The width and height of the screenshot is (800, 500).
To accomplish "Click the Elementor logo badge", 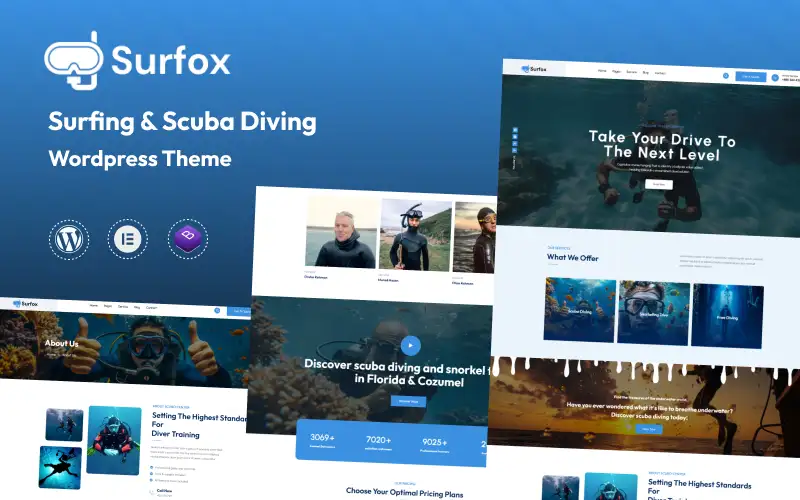I will (128, 239).
